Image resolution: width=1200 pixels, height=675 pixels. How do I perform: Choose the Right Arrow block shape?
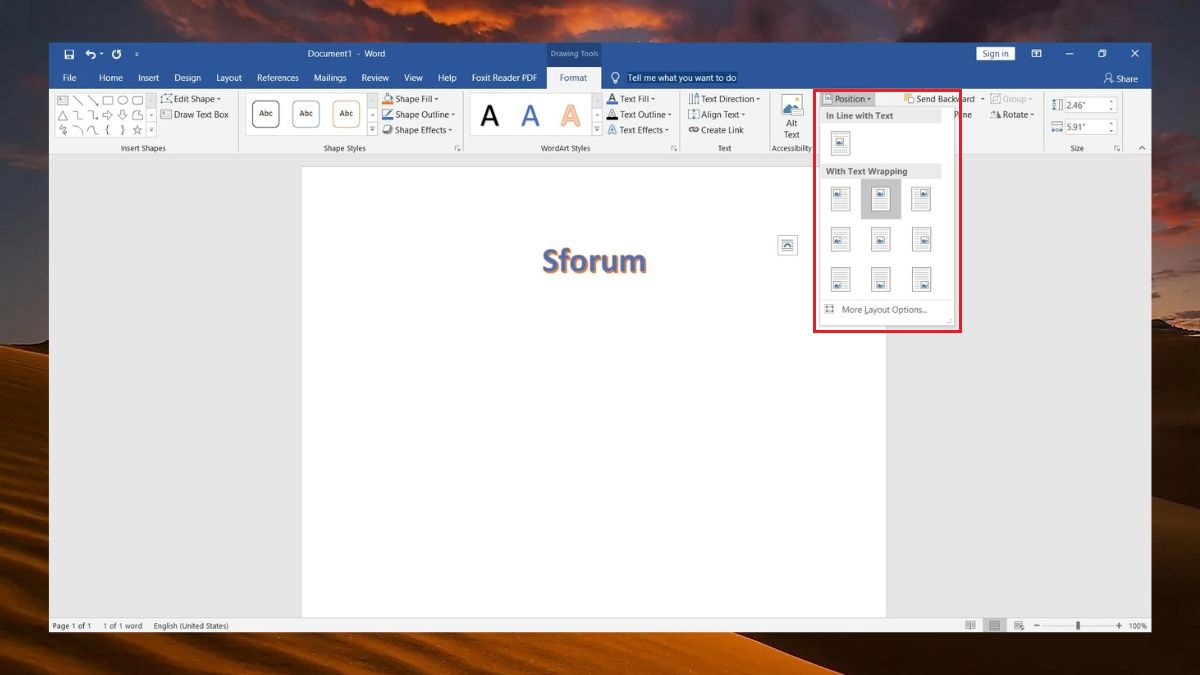click(x=108, y=115)
